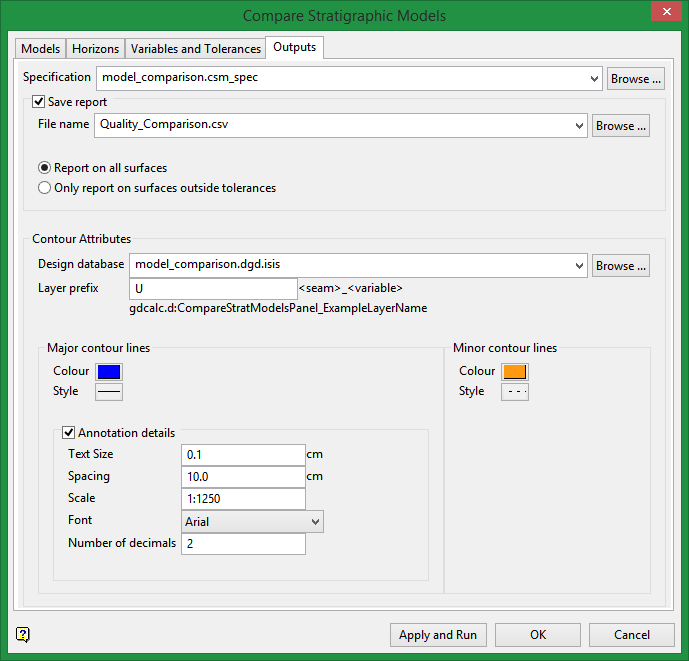Open the Font dropdown showing Arial
Image resolution: width=689 pixels, height=661 pixels.
pyautogui.click(x=315, y=521)
